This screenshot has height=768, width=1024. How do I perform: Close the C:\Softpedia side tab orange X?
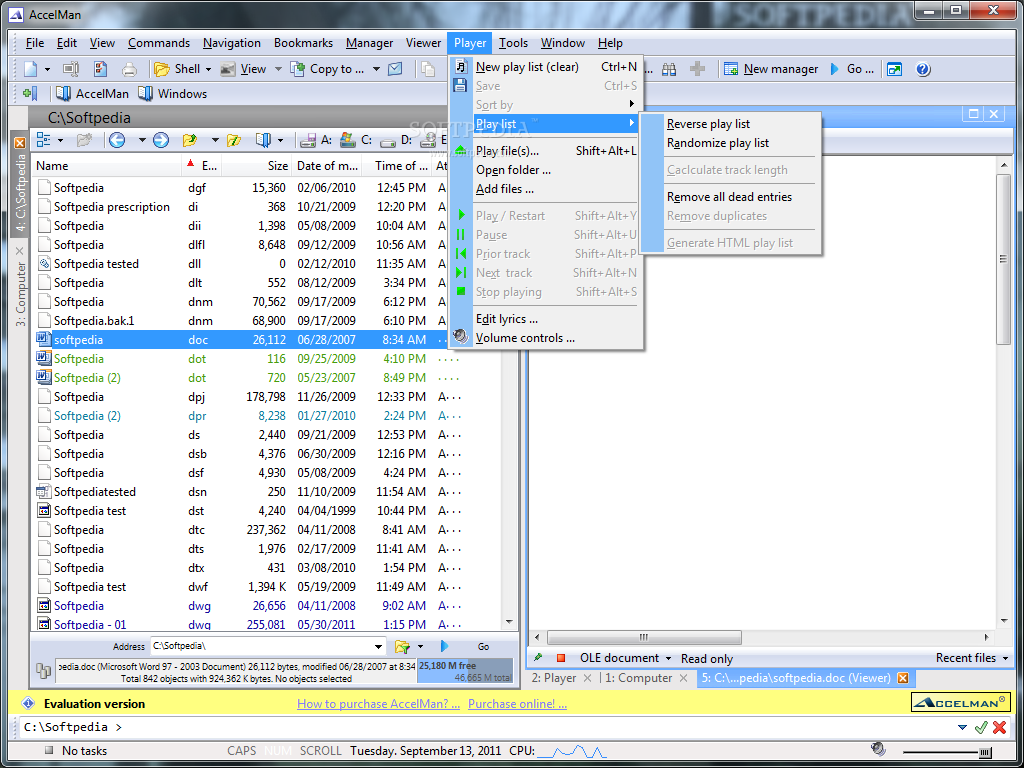[x=20, y=142]
